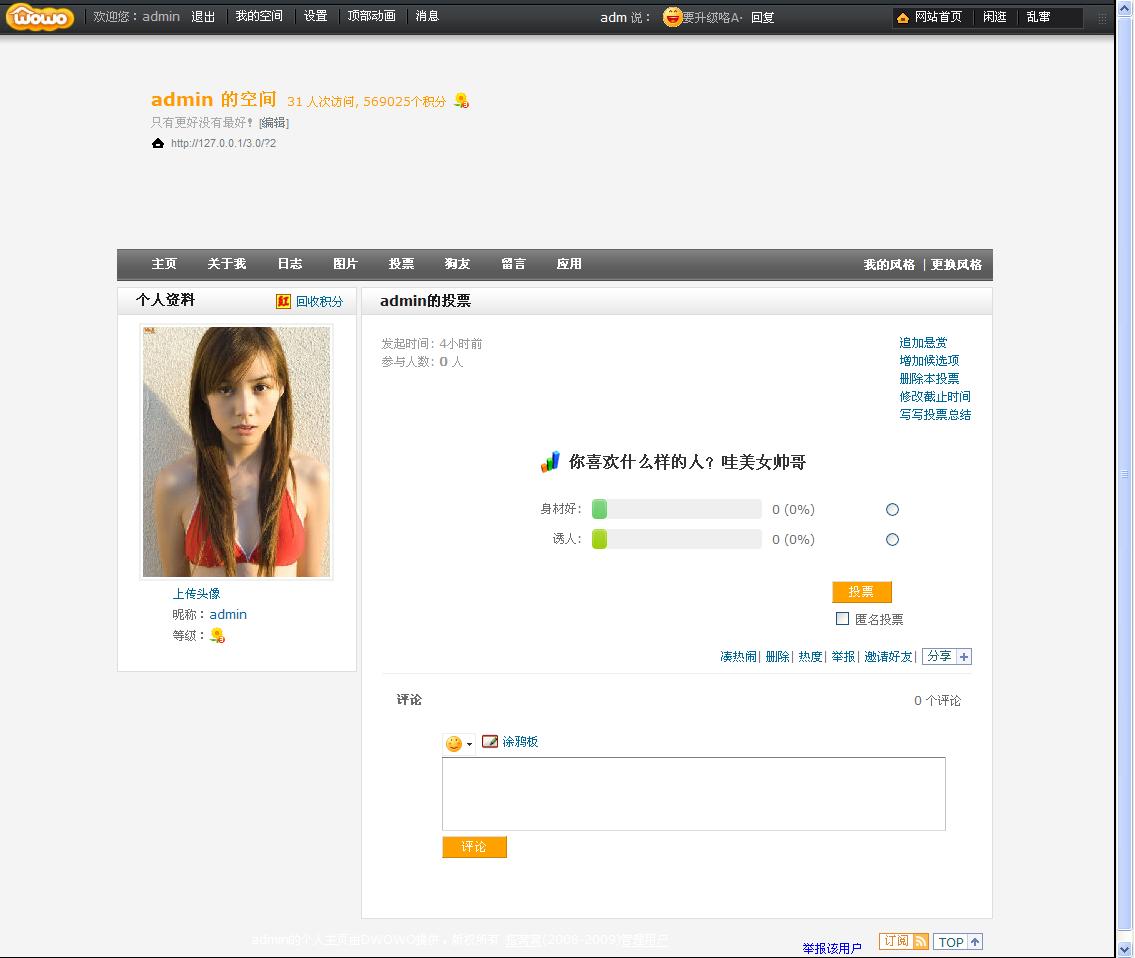Open the 狗友 tab
This screenshot has width=1135, height=958.
pos(457,264)
